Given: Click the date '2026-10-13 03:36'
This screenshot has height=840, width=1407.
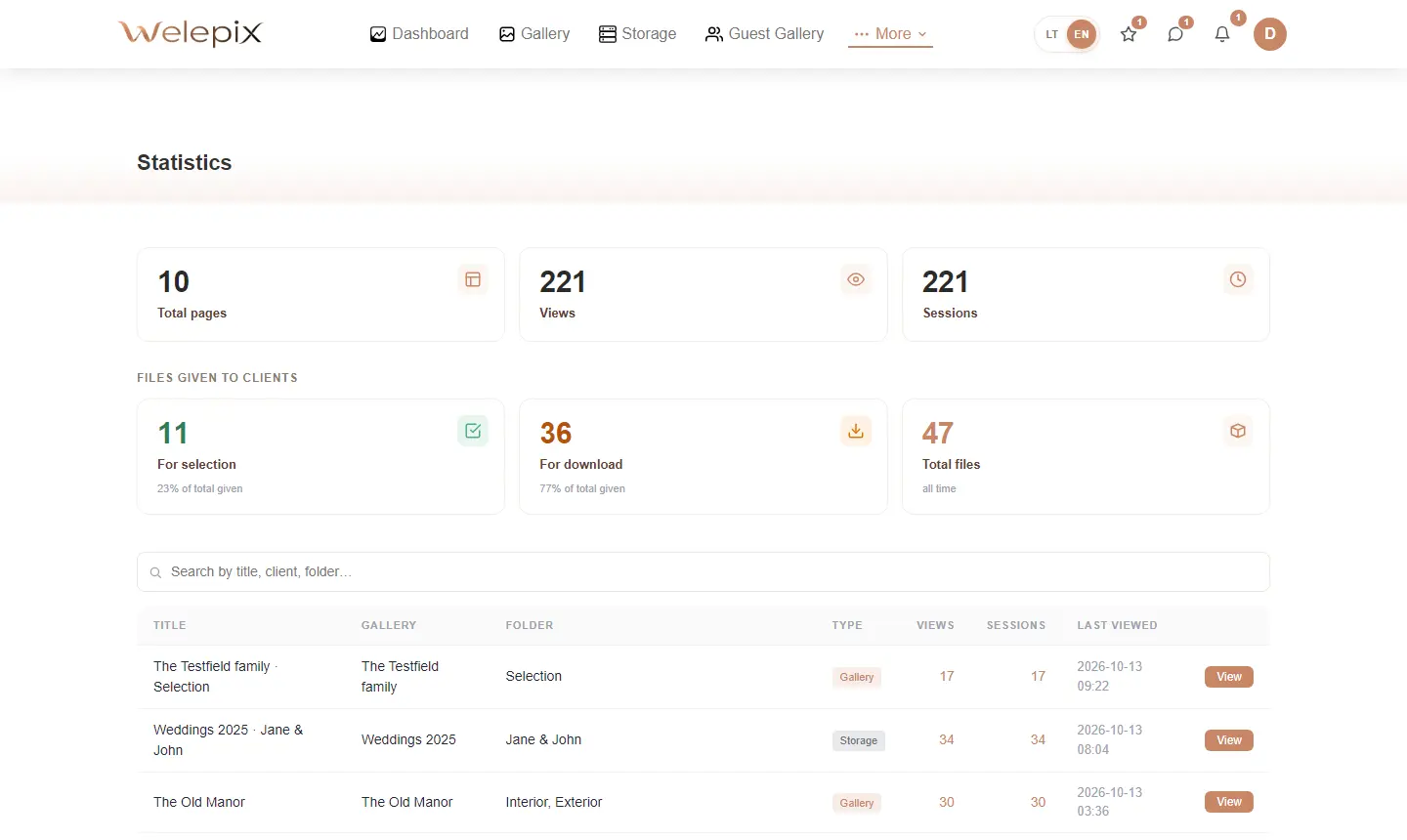Looking at the screenshot, I should (1110, 802).
